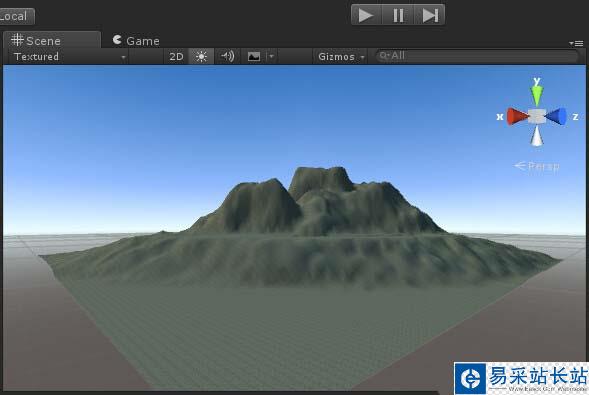Screen dimensions: 589x395
Task: Click the gizmo center cube
Action: 537,116
